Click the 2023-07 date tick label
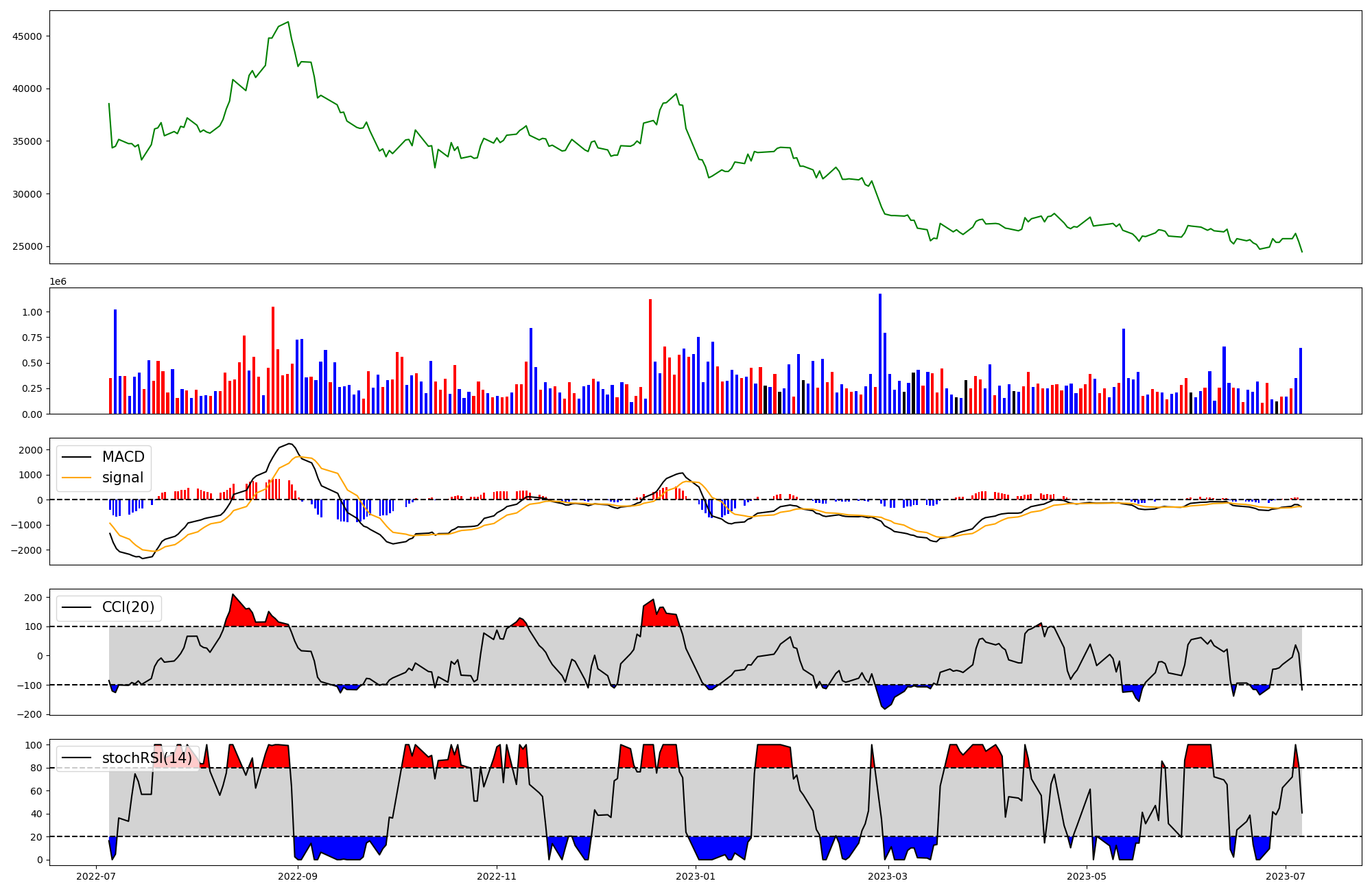 coord(1285,876)
